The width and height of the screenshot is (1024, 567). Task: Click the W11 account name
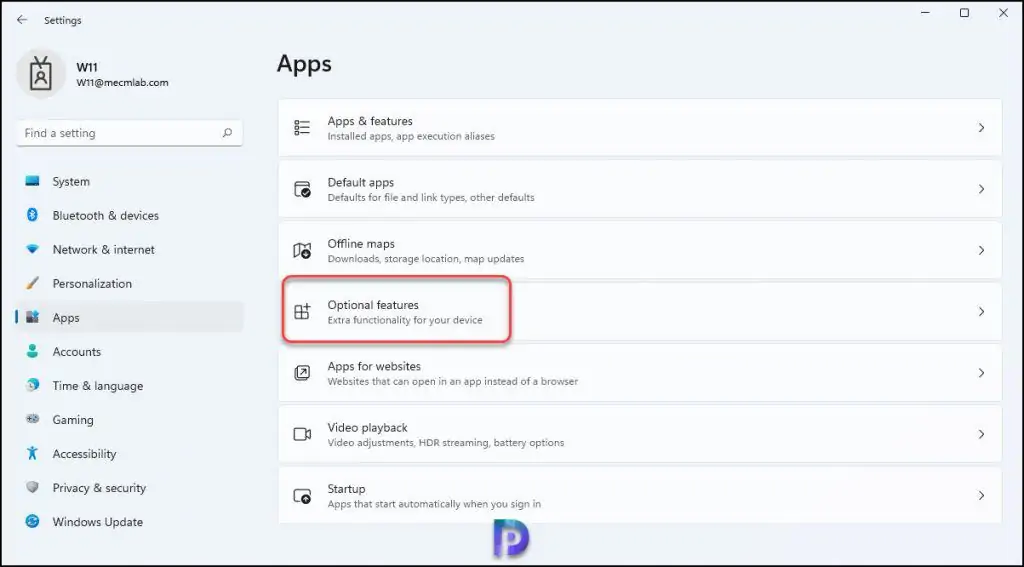pos(87,67)
